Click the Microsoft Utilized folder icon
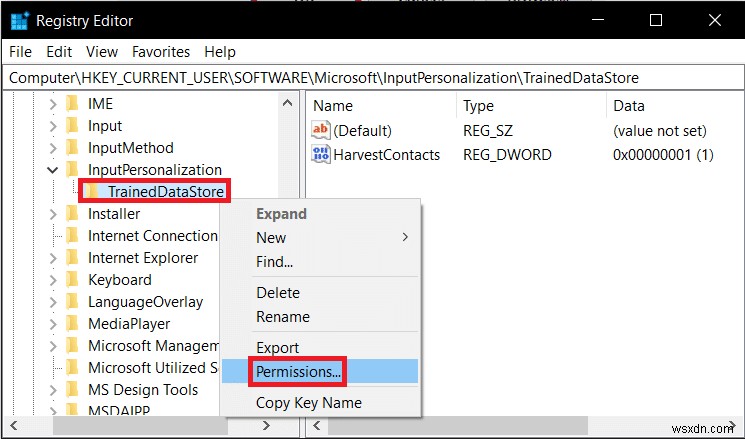 point(72,368)
